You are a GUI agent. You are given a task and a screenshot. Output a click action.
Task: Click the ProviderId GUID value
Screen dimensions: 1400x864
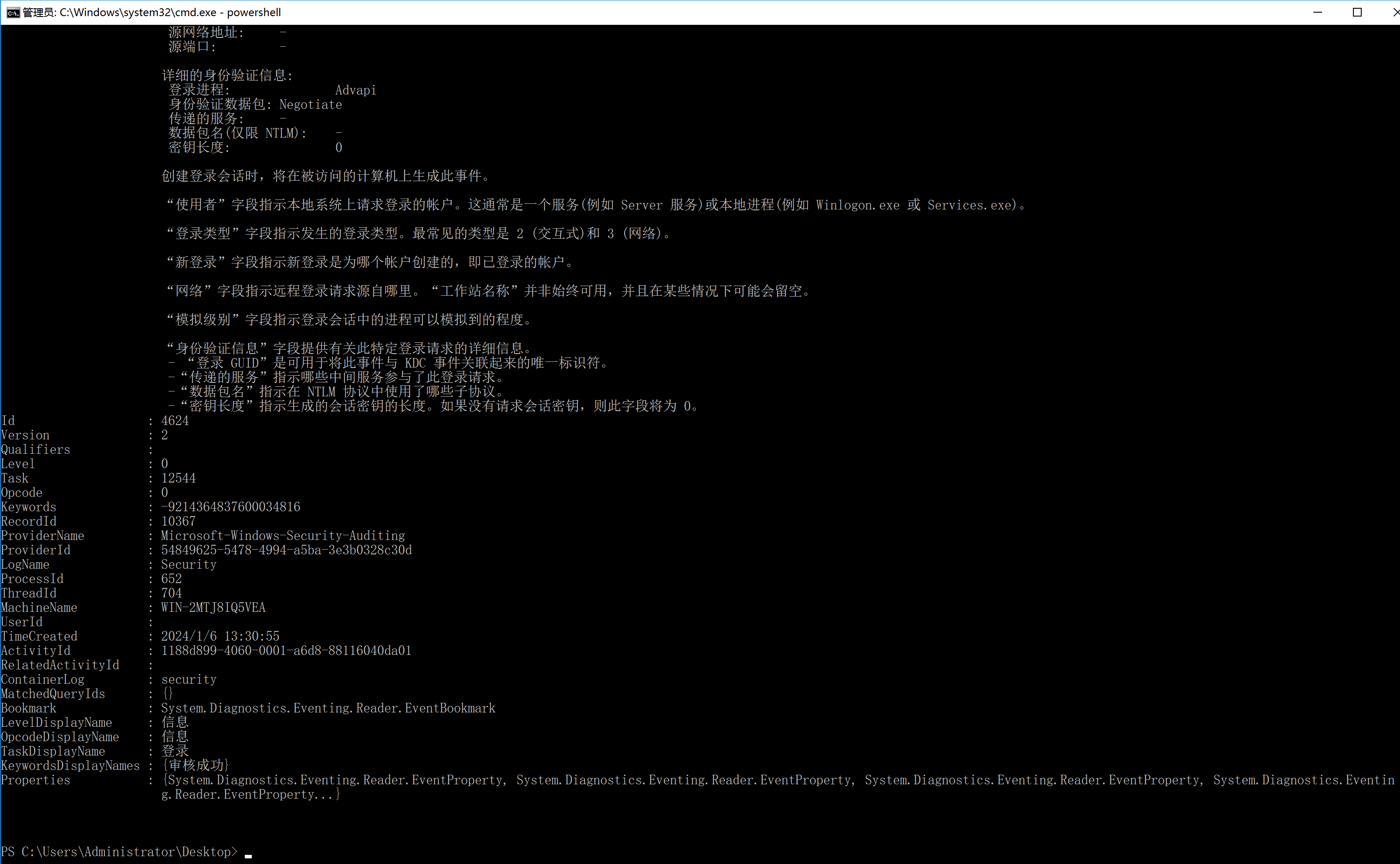point(286,550)
